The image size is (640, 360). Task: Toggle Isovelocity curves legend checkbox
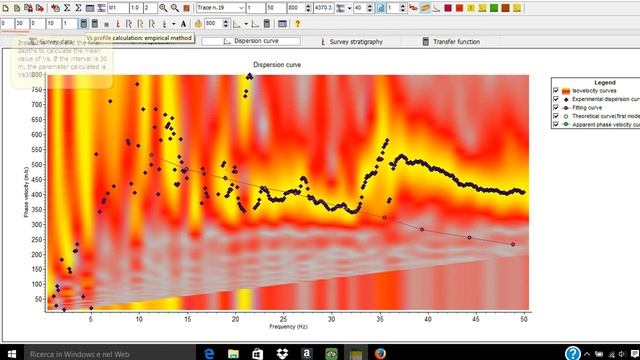pyautogui.click(x=556, y=90)
